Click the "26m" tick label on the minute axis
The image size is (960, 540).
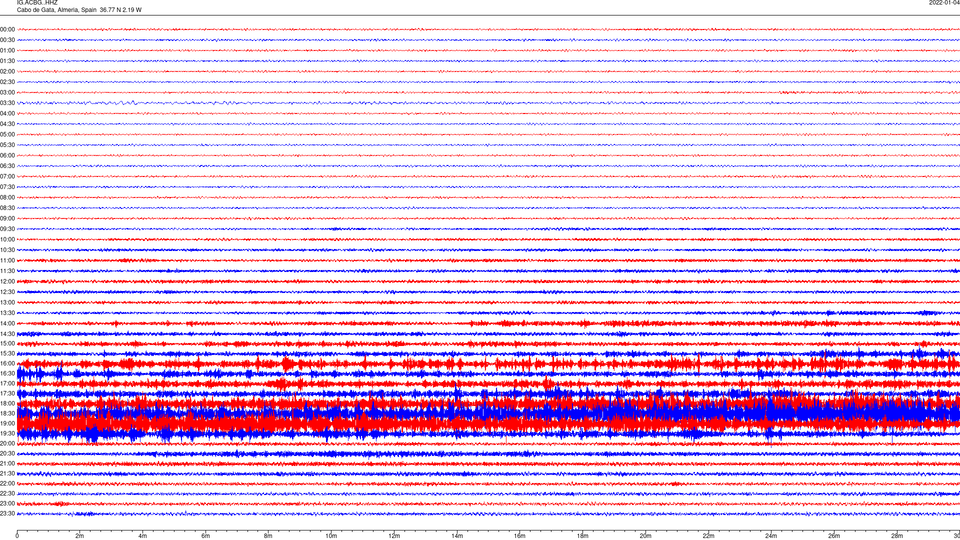[834, 536]
